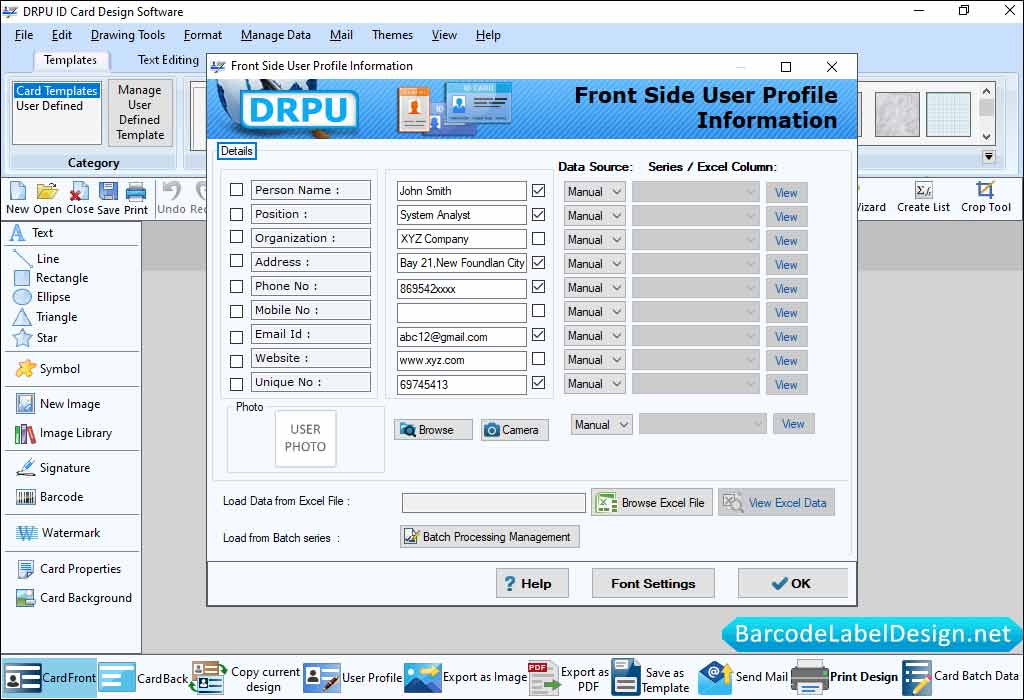Add a Signature element

pyautogui.click(x=53, y=468)
